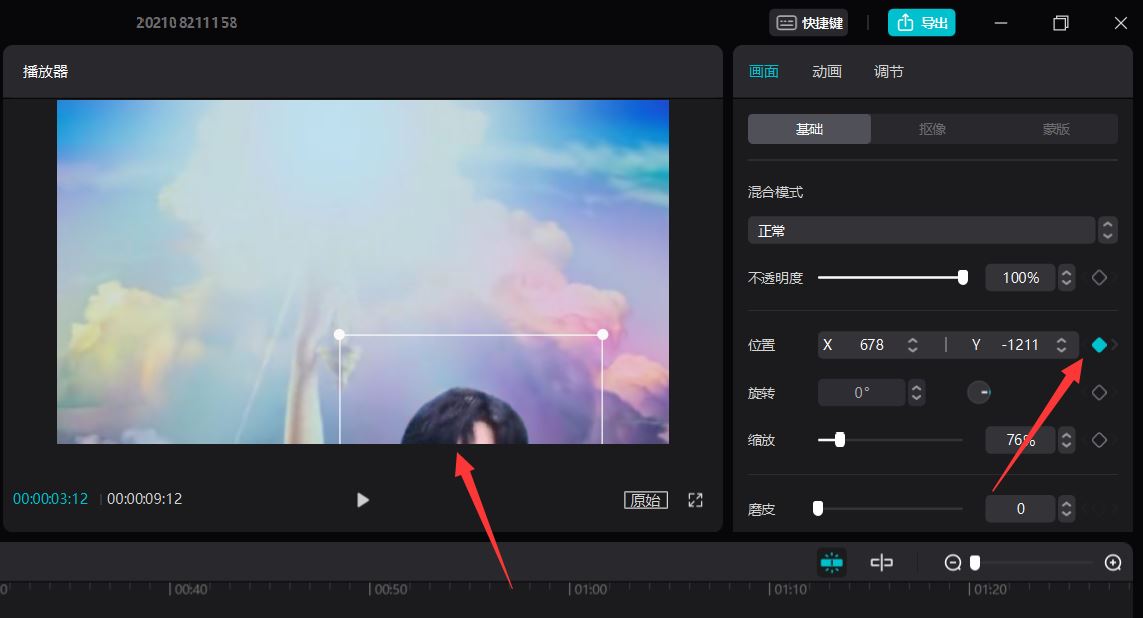This screenshot has width=1143, height=618.
Task: Click the X position stepper arrows
Action: (913, 345)
